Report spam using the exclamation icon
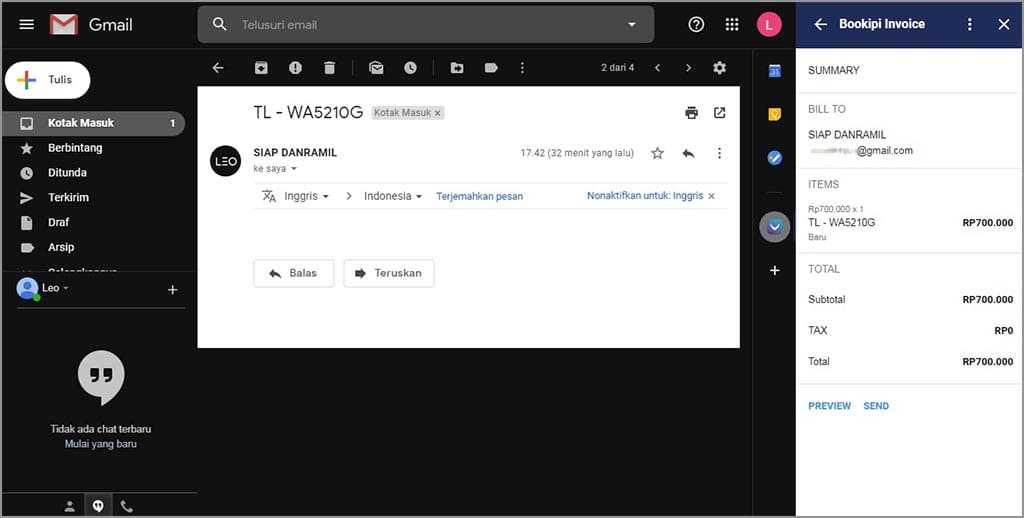This screenshot has width=1024, height=518. click(x=295, y=68)
